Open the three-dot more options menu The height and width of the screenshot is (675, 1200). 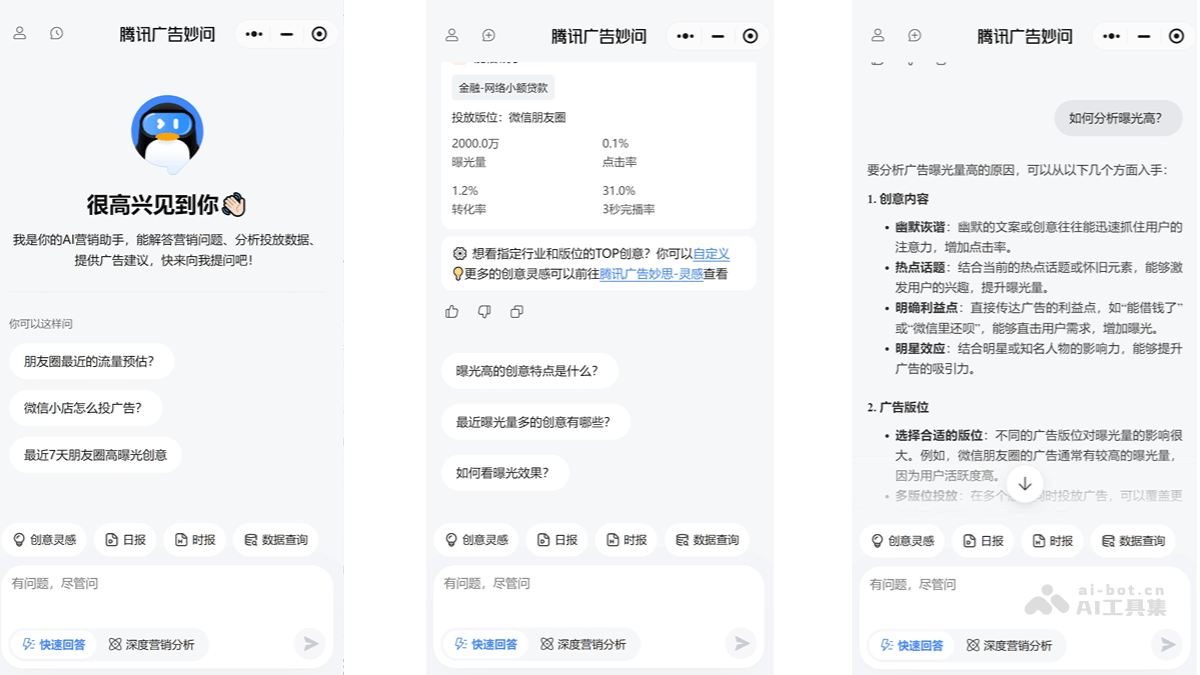click(x=253, y=33)
